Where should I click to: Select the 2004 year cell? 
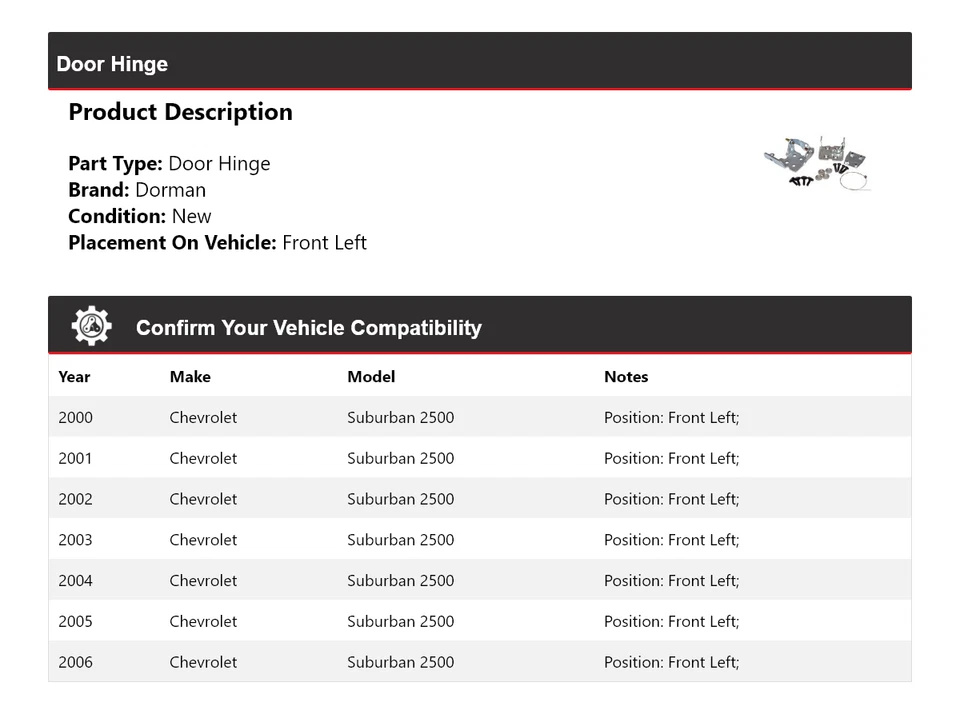(x=75, y=581)
